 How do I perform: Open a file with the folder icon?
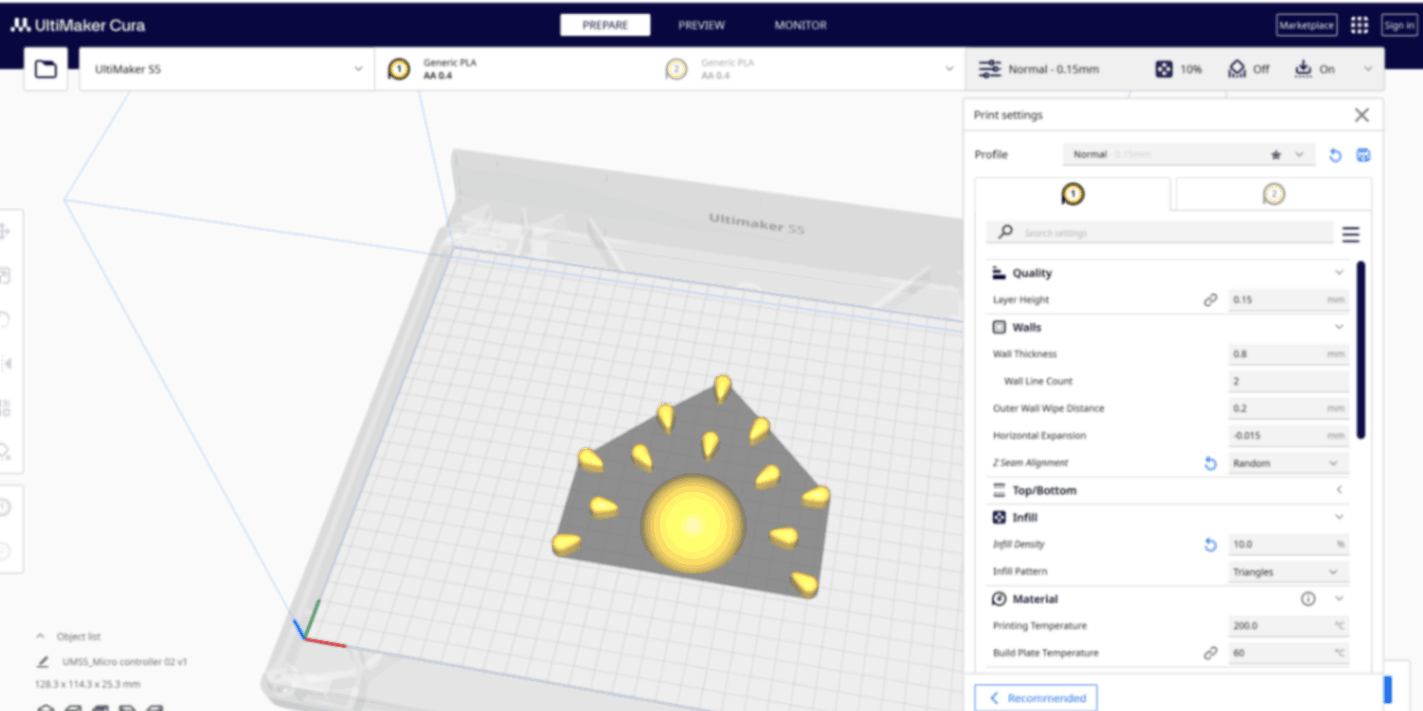(46, 69)
